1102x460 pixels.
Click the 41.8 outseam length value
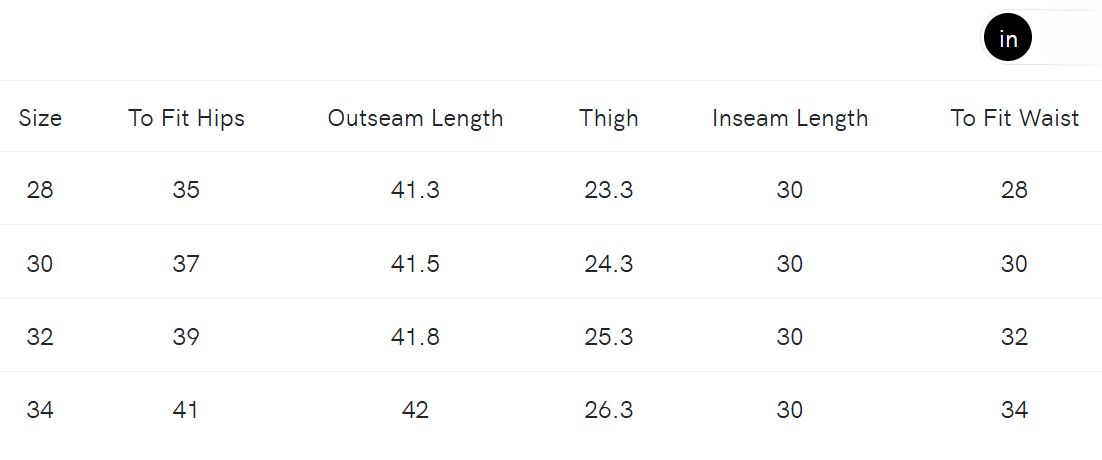(415, 337)
